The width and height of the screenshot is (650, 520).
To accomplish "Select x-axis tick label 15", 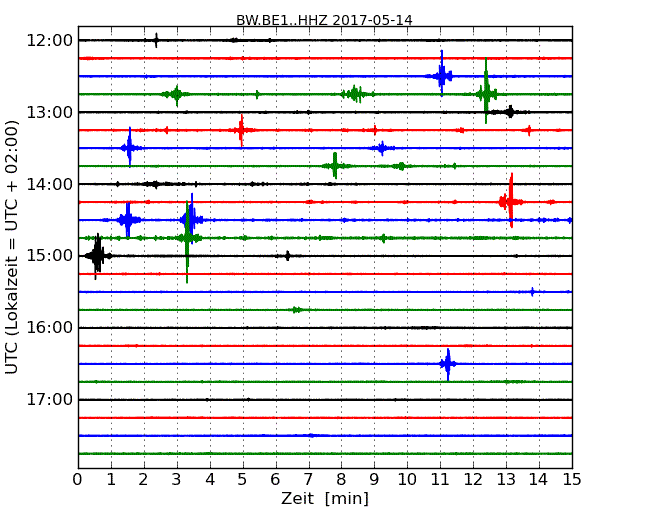I will pos(572,480).
